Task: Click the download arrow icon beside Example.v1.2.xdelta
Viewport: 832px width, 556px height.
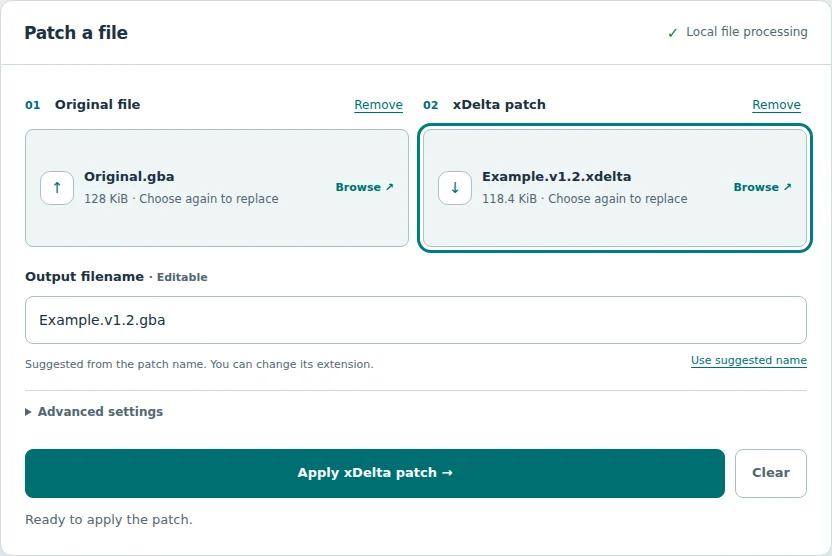Action: pos(455,188)
